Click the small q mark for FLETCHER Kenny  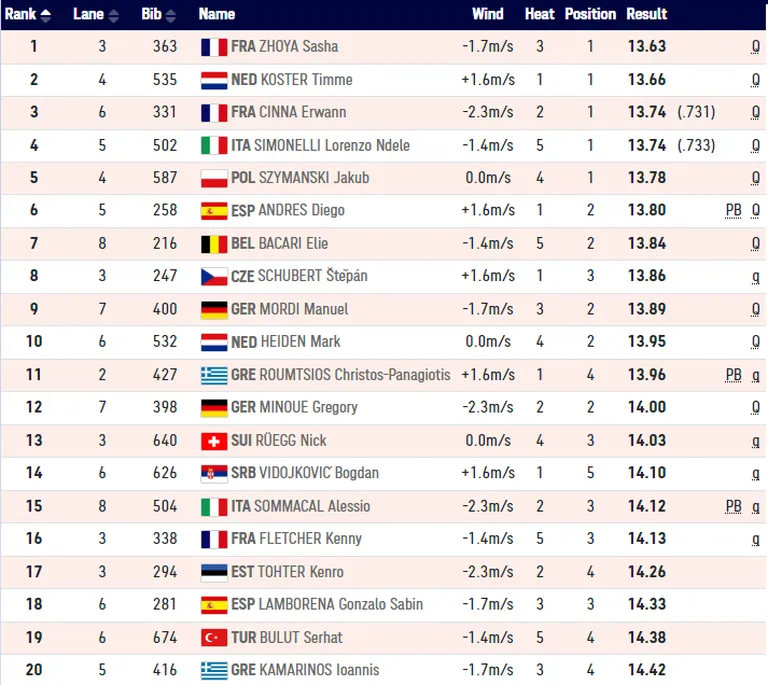(756, 540)
